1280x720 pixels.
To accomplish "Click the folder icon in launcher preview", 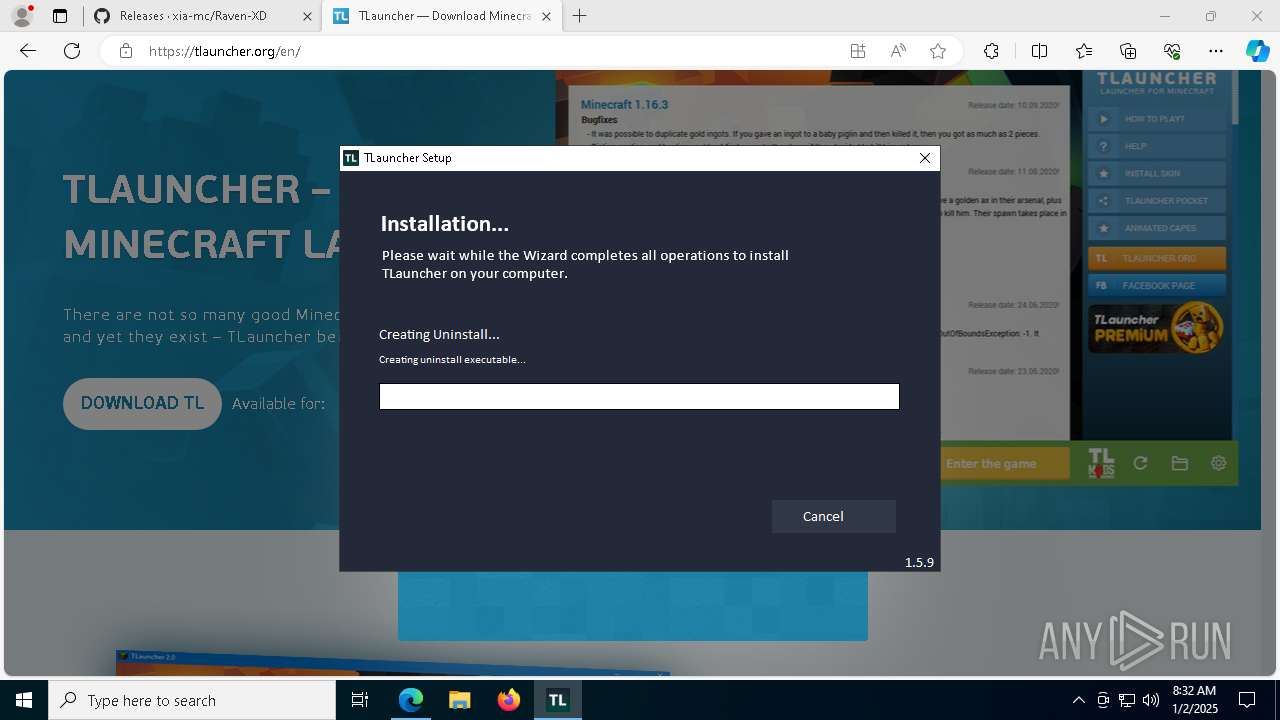I will click(1180, 463).
